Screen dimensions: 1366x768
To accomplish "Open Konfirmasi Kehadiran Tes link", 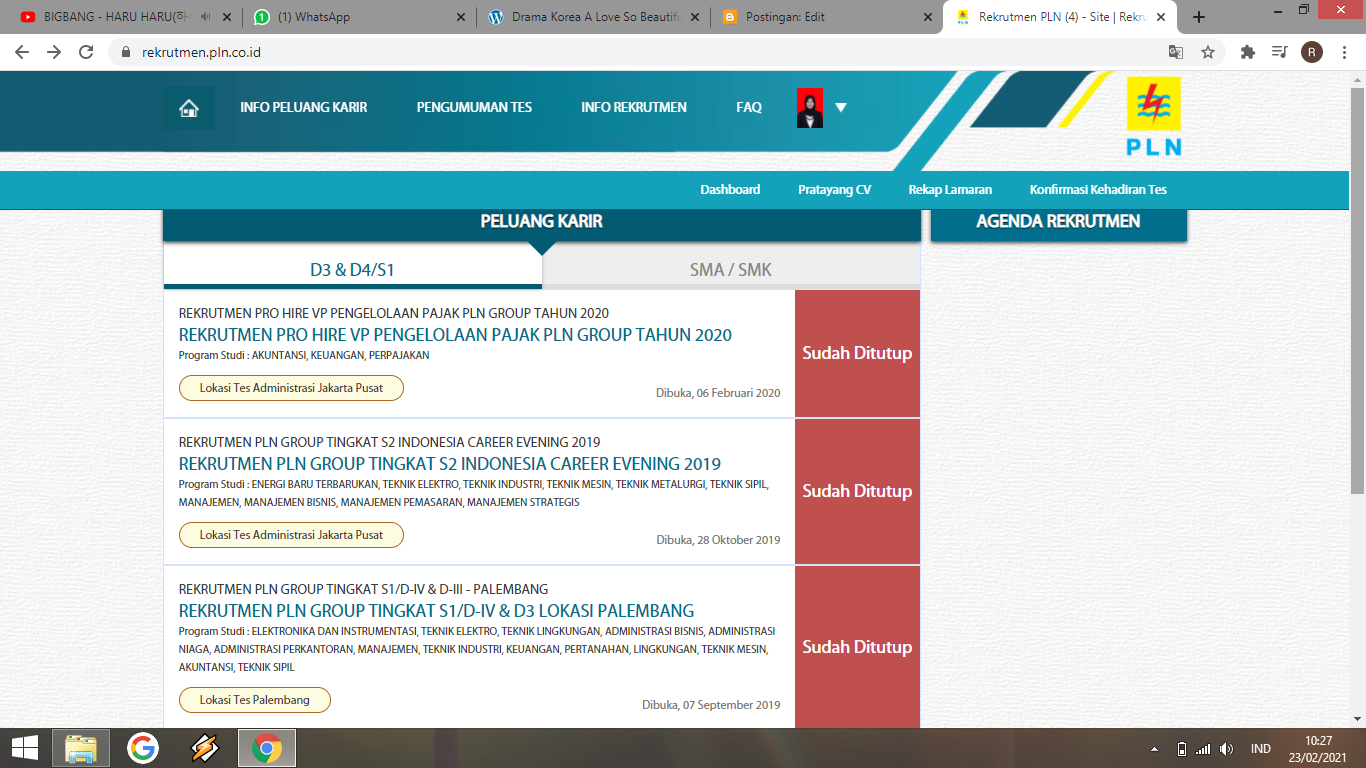I will pos(1098,190).
